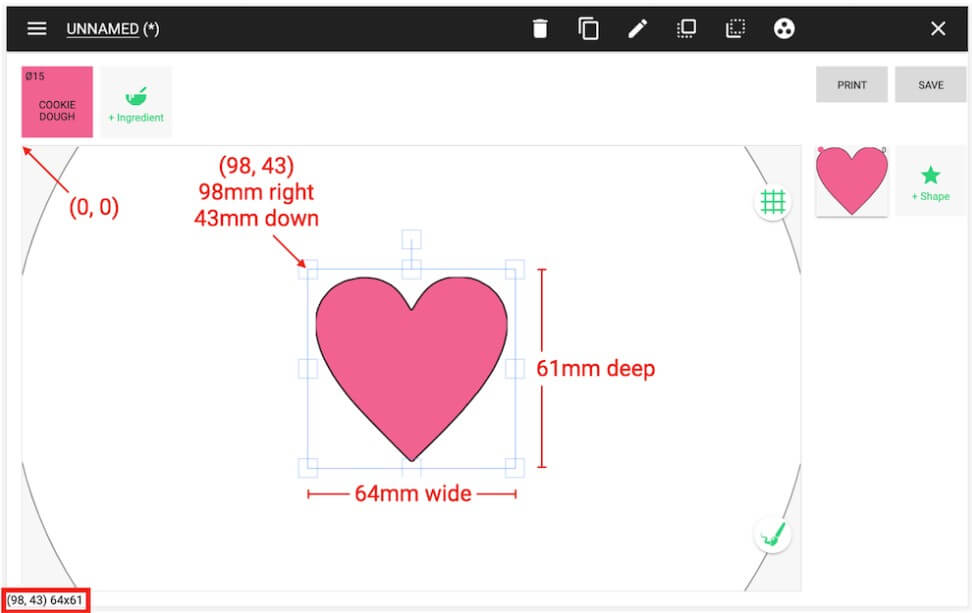Add a new shape via the green star
This screenshot has height=613, width=972.
pyautogui.click(x=930, y=181)
